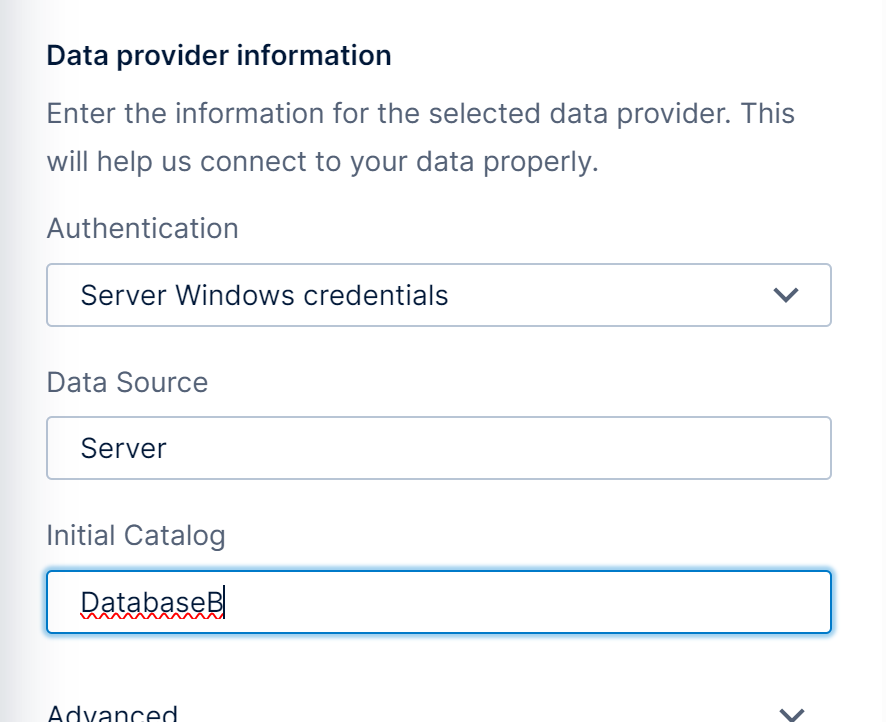Viewport: 886px width, 722px height.
Task: Click the left panel edge shadow
Action: click(12, 360)
